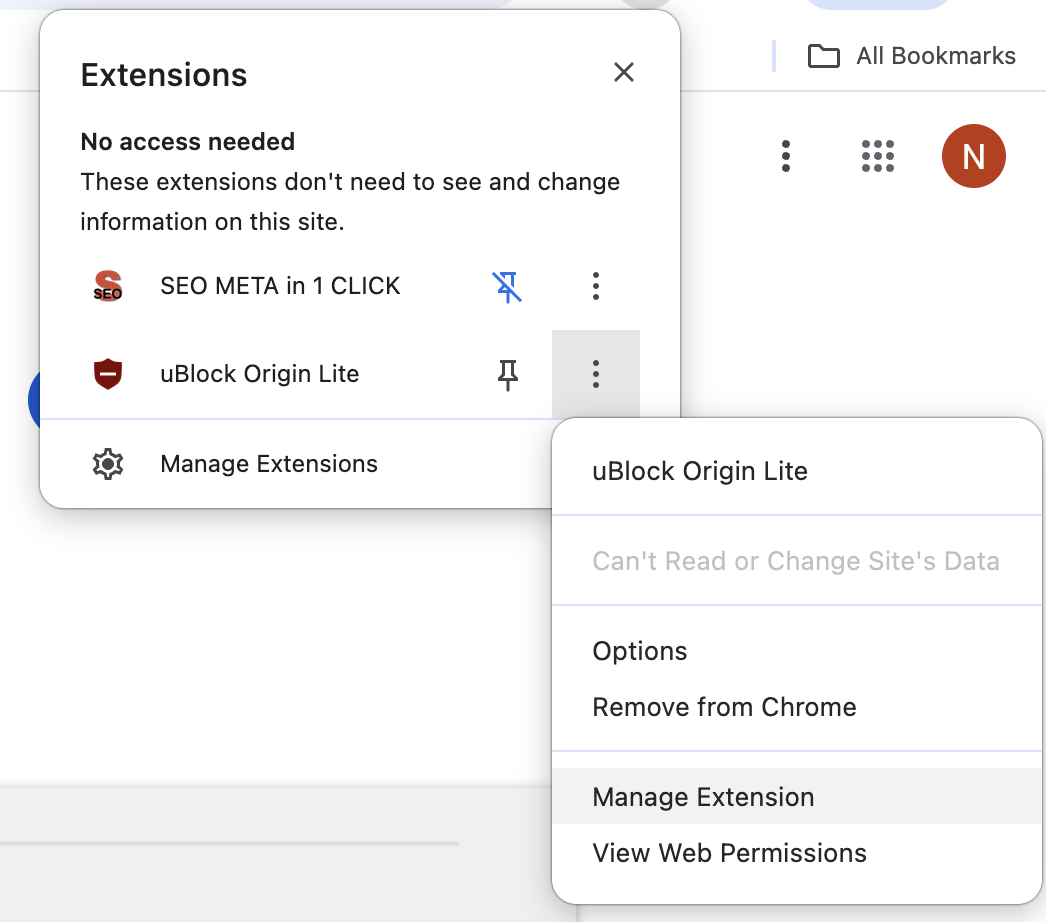Click the Manage Extensions gear icon
Image resolution: width=1046 pixels, height=922 pixels.
107,464
